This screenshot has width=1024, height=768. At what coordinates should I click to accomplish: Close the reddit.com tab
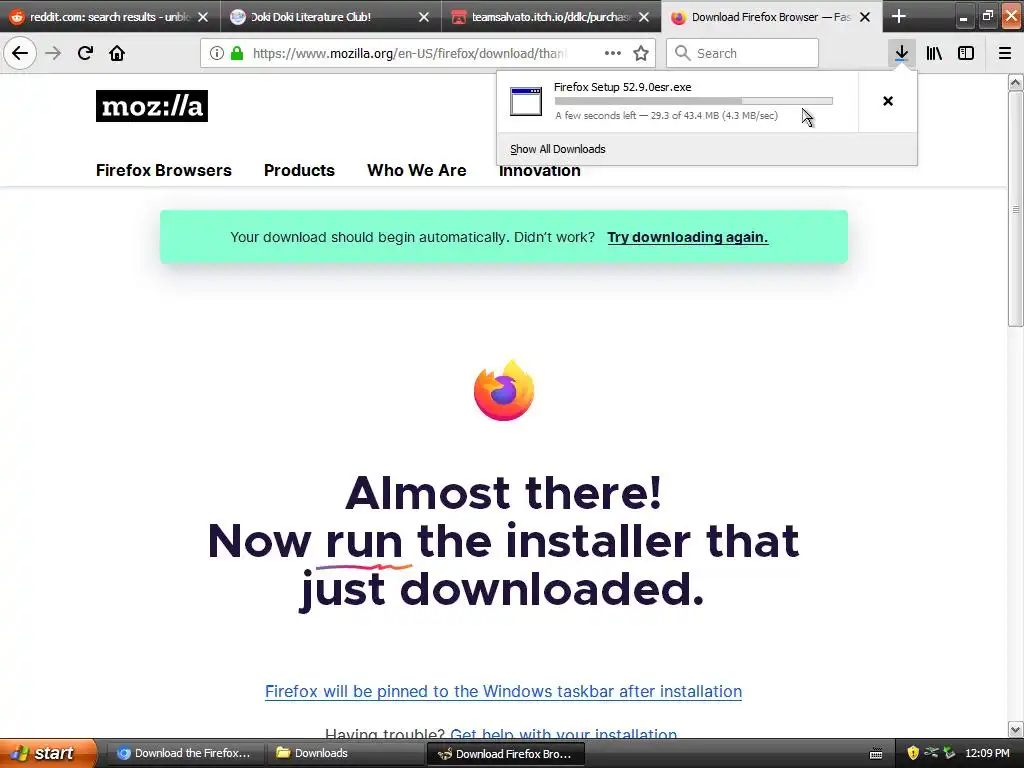[x=203, y=17]
